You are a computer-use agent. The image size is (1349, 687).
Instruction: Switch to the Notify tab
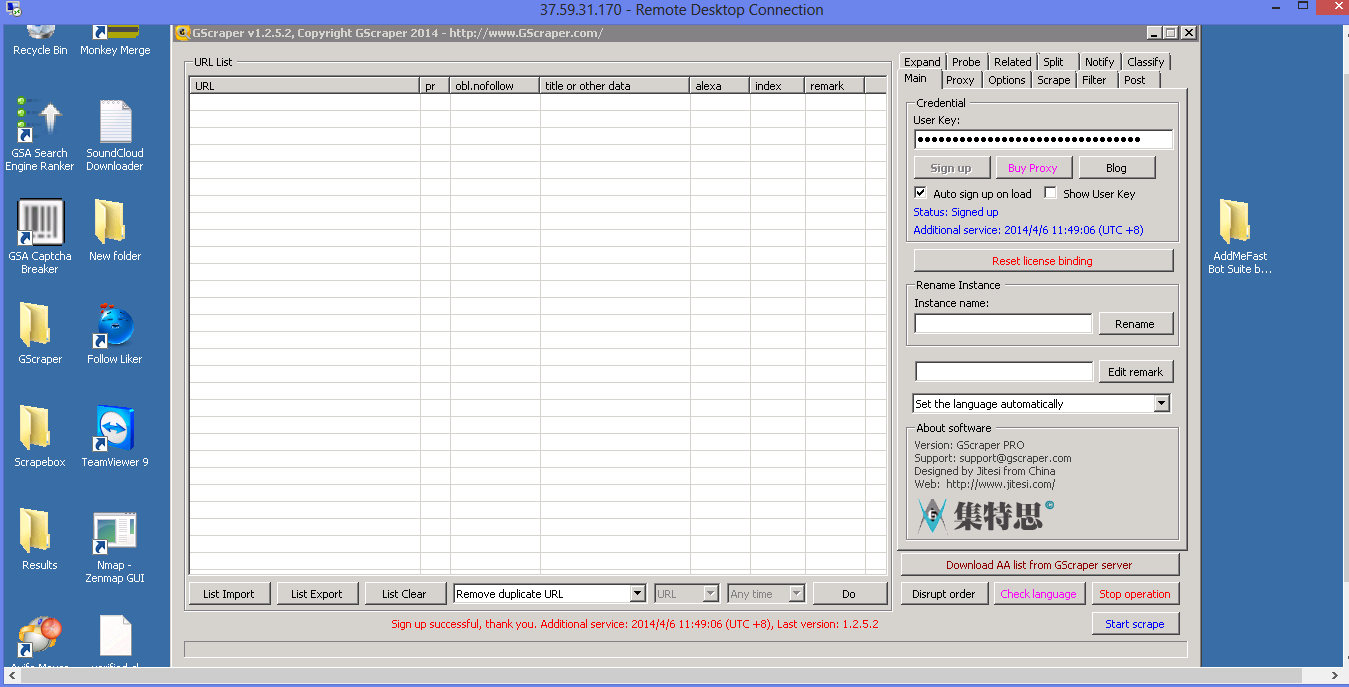pos(1099,62)
